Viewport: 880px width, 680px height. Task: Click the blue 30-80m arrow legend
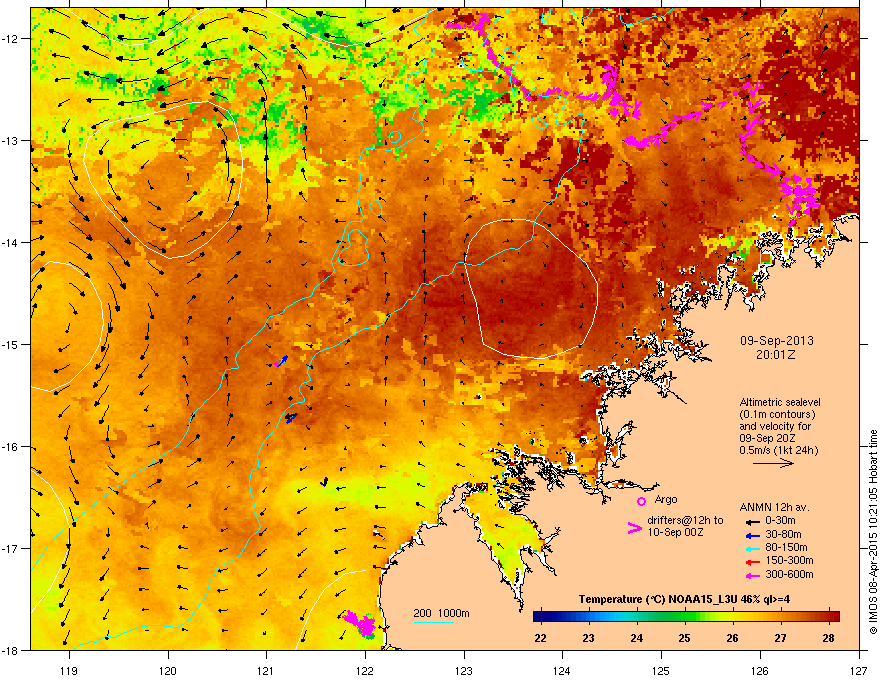tap(752, 535)
